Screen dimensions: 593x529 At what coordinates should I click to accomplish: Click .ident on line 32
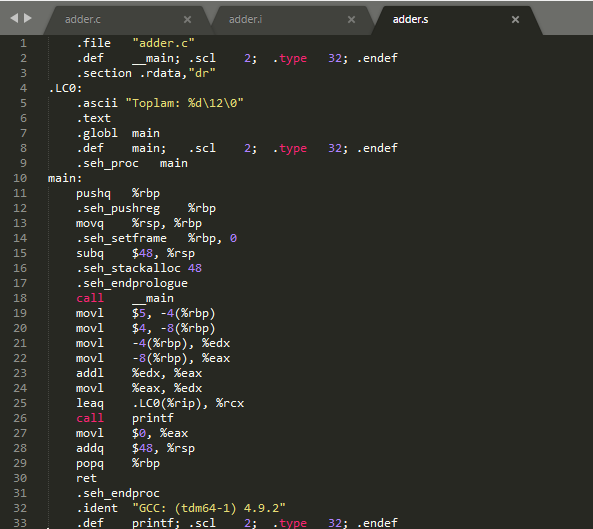coord(97,508)
